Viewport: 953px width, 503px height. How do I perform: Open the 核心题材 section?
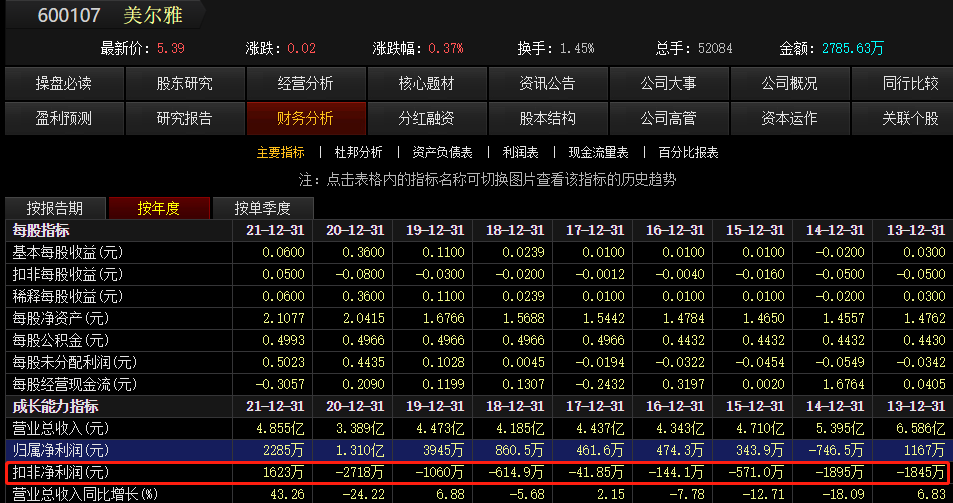(x=427, y=83)
